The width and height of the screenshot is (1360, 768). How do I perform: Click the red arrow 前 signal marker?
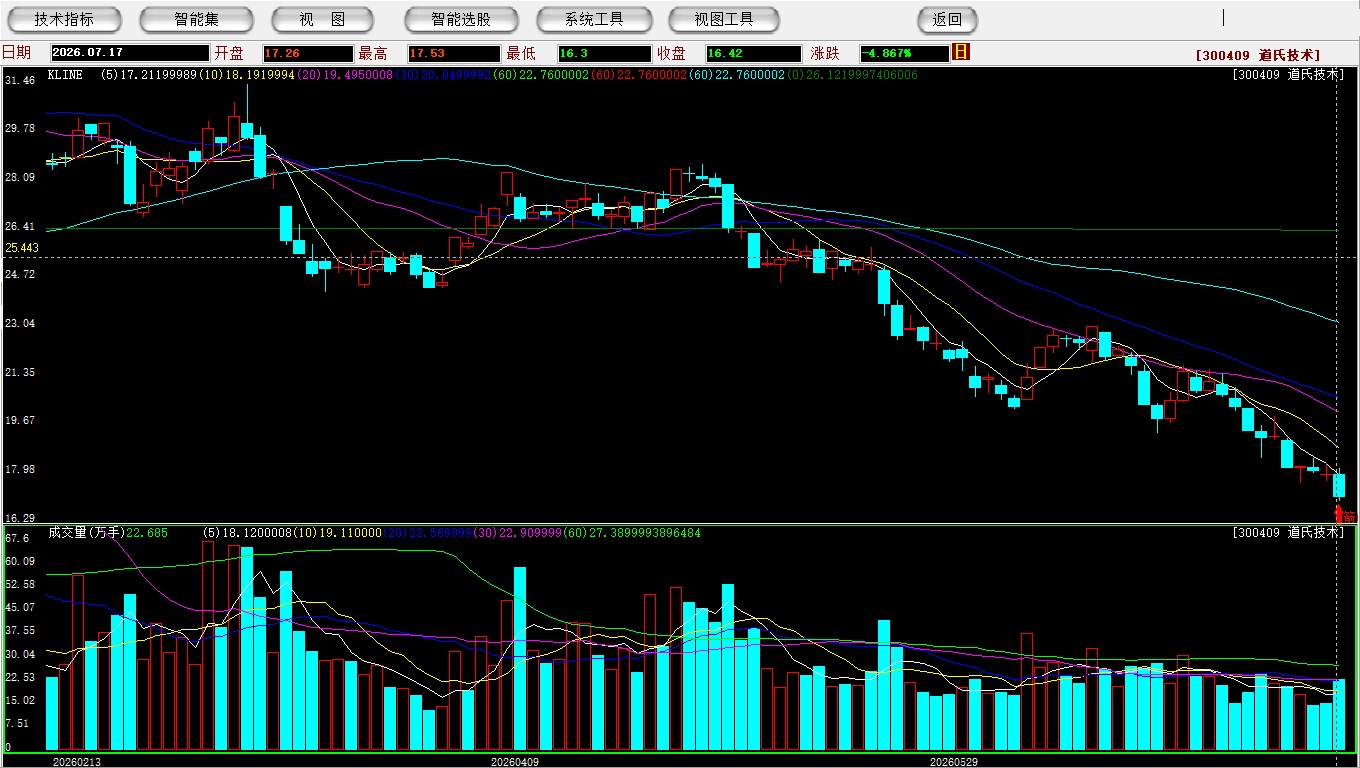pyautogui.click(x=1345, y=515)
